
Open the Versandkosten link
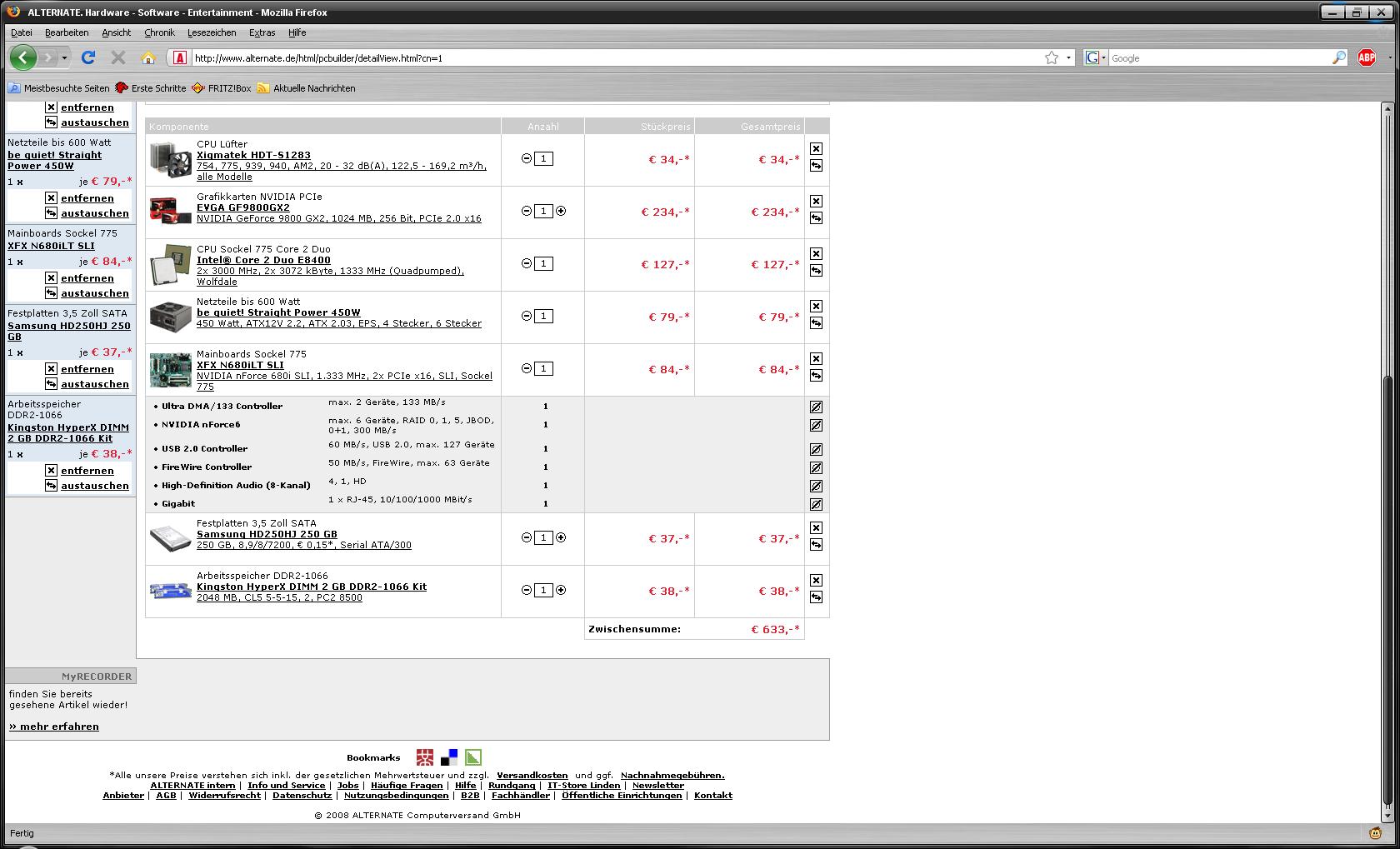(532, 775)
